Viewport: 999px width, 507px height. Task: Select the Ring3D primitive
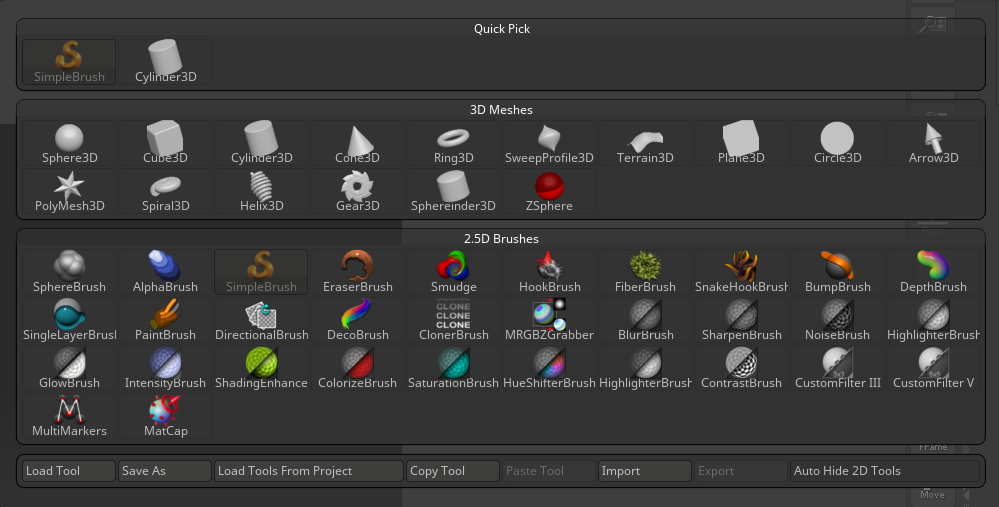[453, 144]
